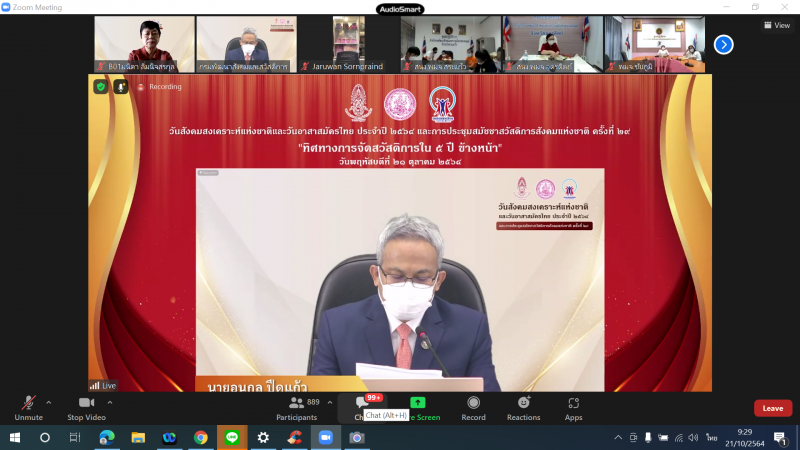This screenshot has height=450, width=800.
Task: Expand audio options arrow next to Unmute
Action: point(48,403)
